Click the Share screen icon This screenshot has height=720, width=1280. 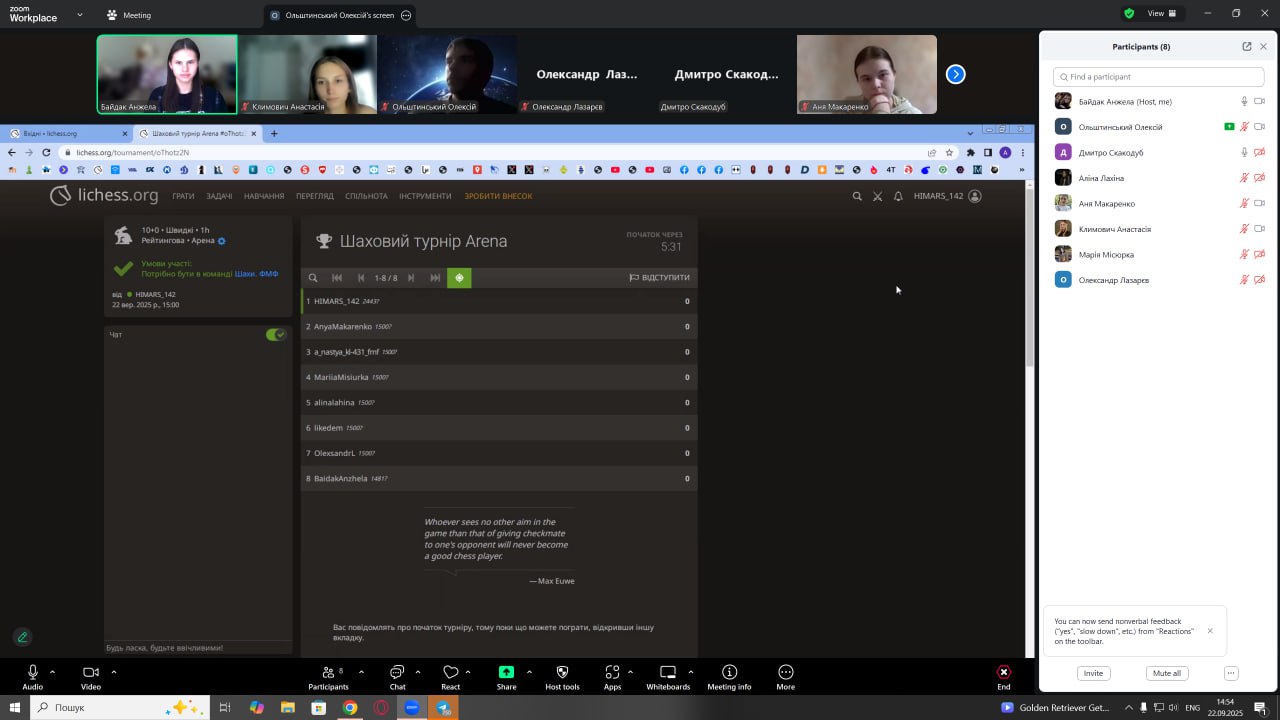[x=506, y=672]
